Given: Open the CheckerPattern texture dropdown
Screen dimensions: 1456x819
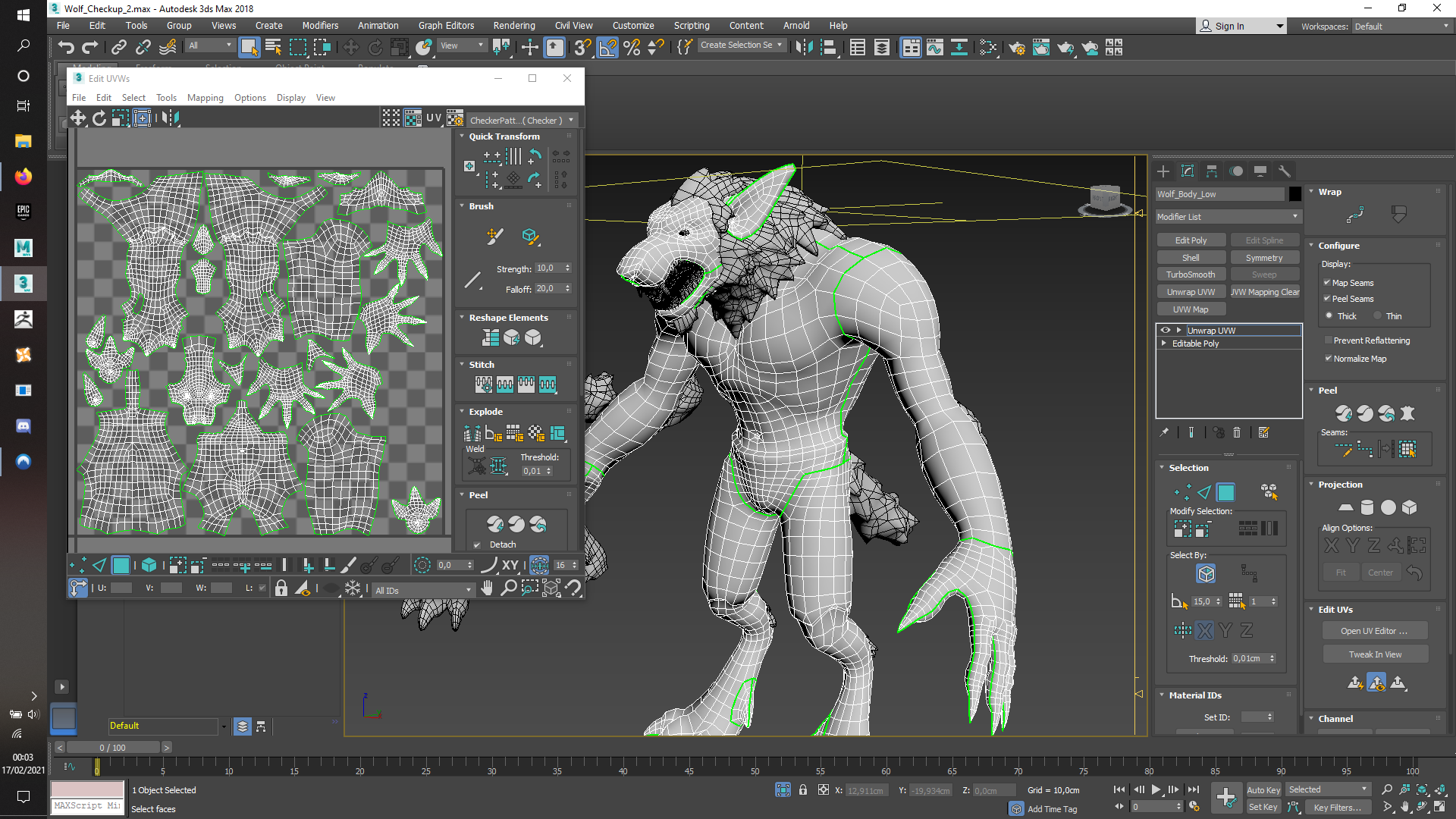Looking at the screenshot, I should [x=522, y=120].
